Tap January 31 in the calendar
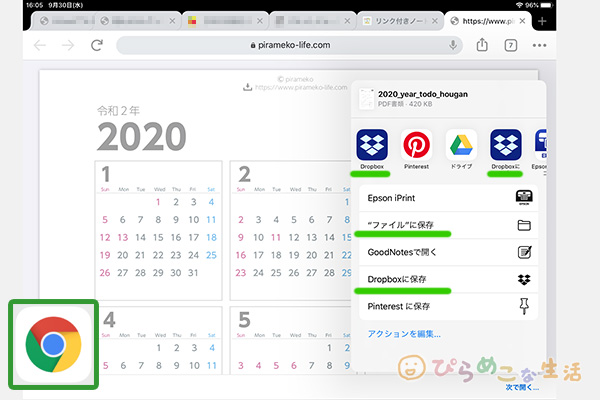This screenshot has width=600, height=400. pos(193,273)
